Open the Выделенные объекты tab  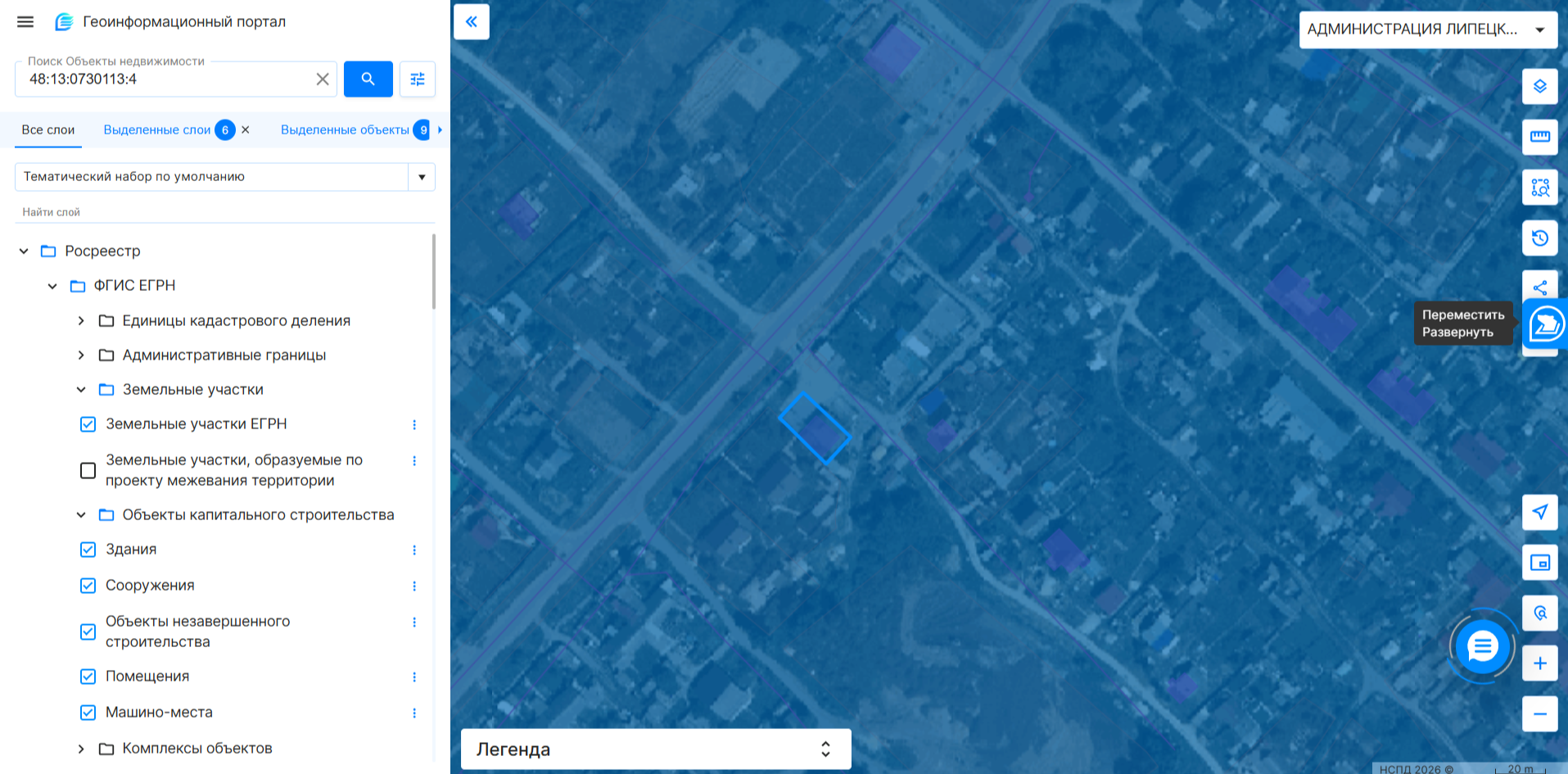pyautogui.click(x=345, y=129)
